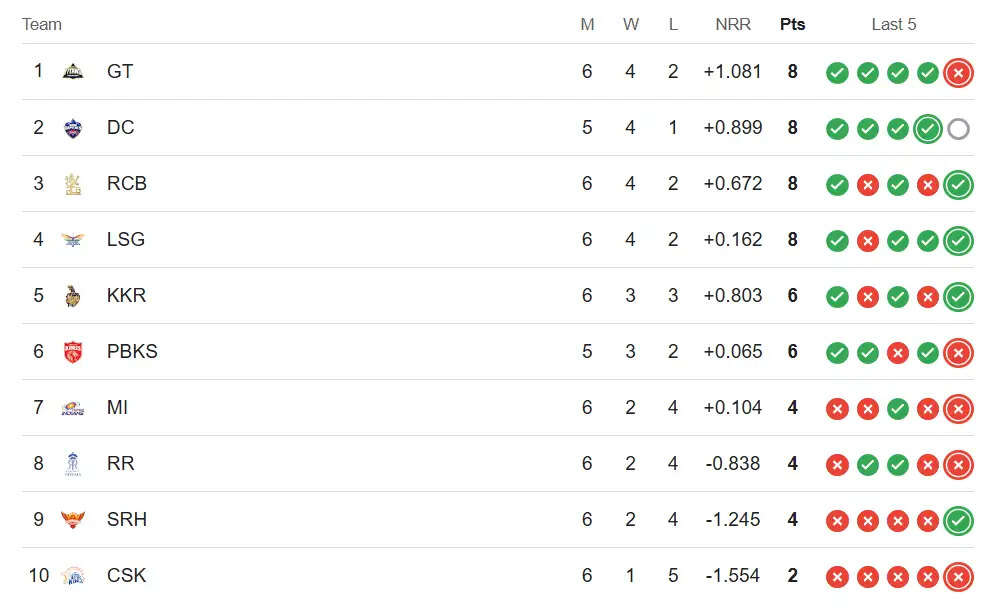Viewport: 998px width, 611px height.
Task: Click SRH's latest win checkmark
Action: [x=958, y=521]
